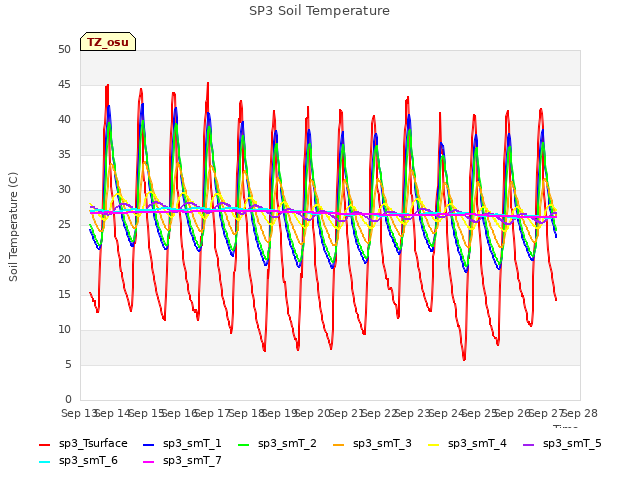The image size is (640, 480).
Task: Click the y-axis value 5
Action: (68, 364)
